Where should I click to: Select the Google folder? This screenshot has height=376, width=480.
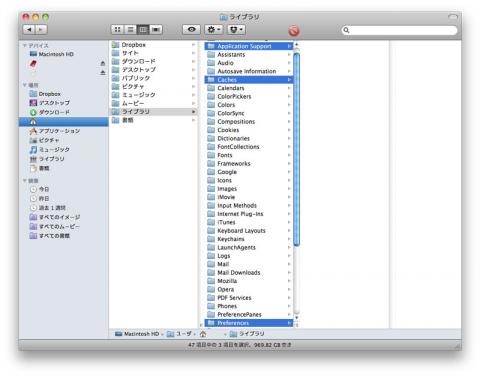pyautogui.click(x=249, y=172)
